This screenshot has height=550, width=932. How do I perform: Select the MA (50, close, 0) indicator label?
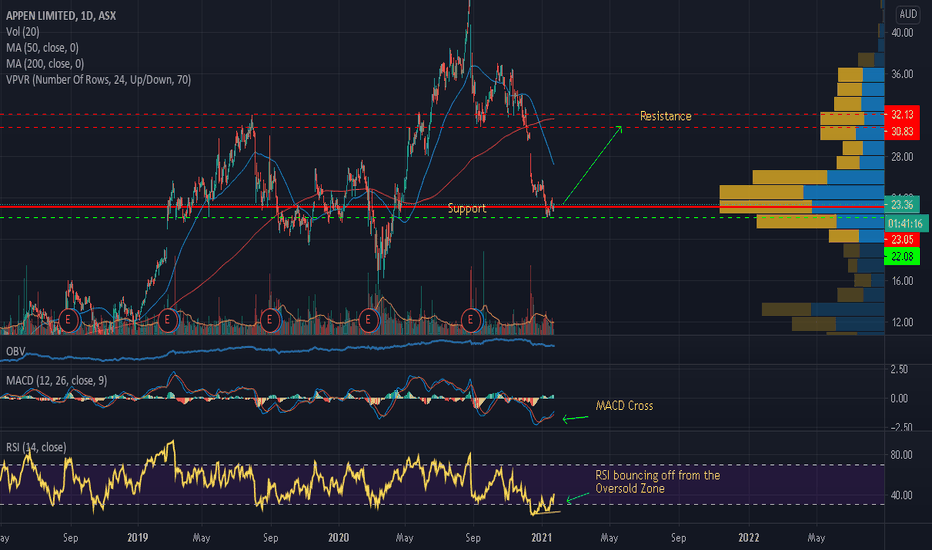(x=42, y=48)
